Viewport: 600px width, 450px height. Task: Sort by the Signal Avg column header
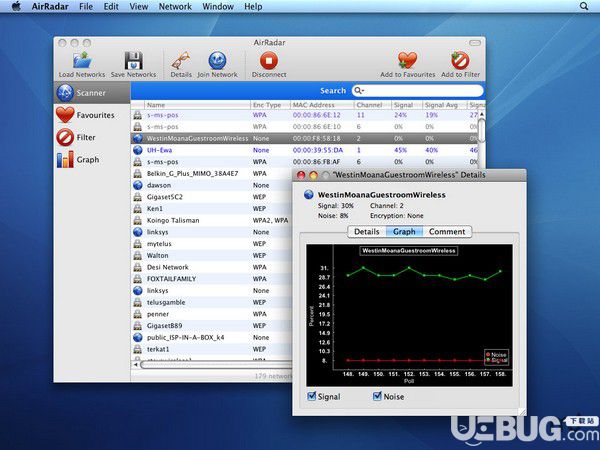tap(445, 105)
